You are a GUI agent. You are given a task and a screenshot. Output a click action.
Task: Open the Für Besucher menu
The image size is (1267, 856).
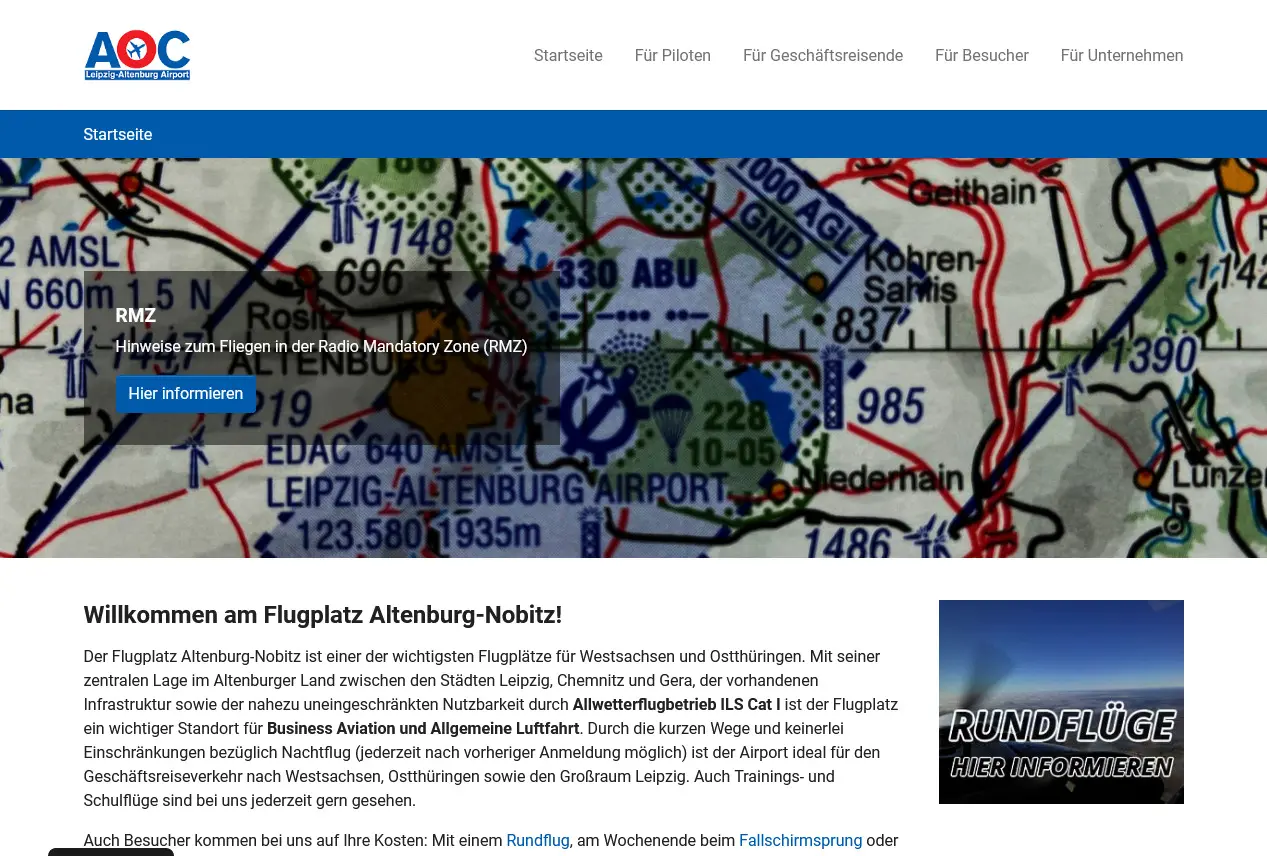point(982,56)
